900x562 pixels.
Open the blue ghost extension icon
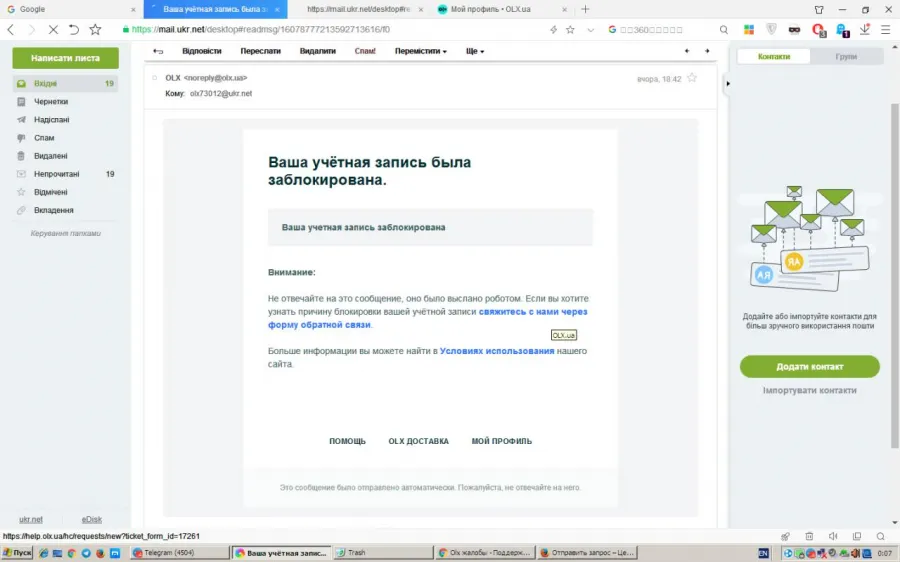pyautogui.click(x=842, y=30)
